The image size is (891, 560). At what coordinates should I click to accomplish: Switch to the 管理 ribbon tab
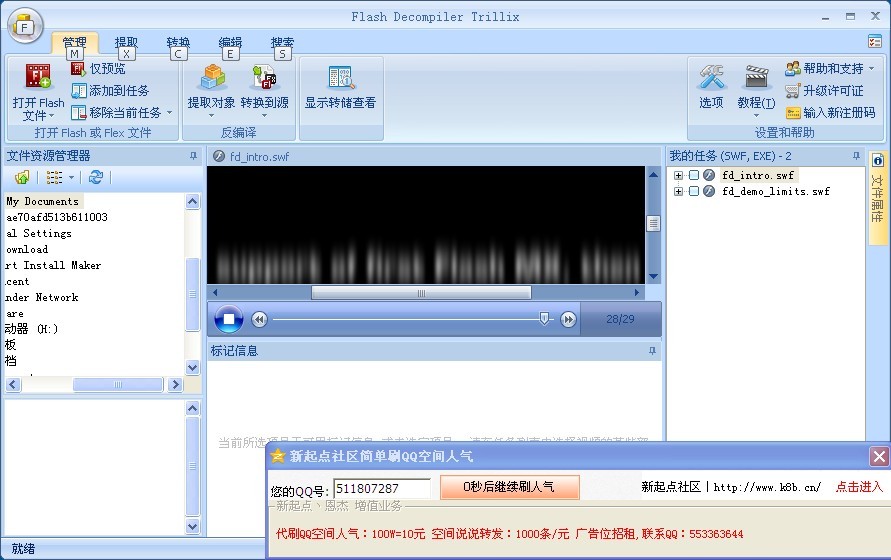coord(74,43)
